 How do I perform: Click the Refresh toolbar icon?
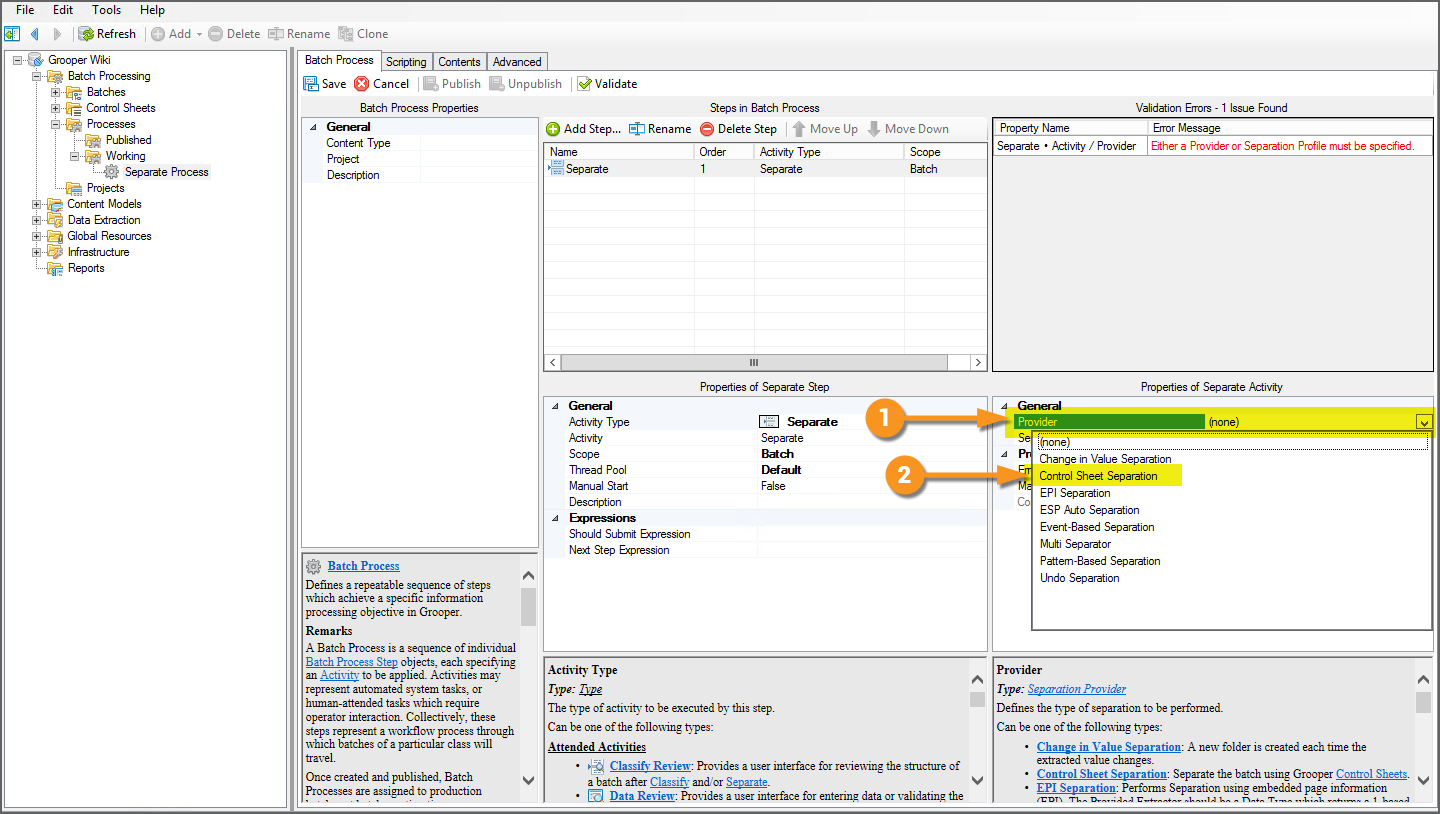[87, 34]
